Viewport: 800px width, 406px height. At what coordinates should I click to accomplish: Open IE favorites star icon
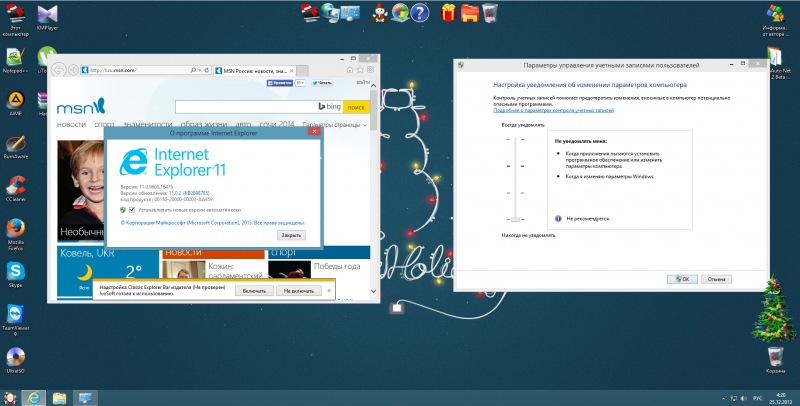pos(360,70)
